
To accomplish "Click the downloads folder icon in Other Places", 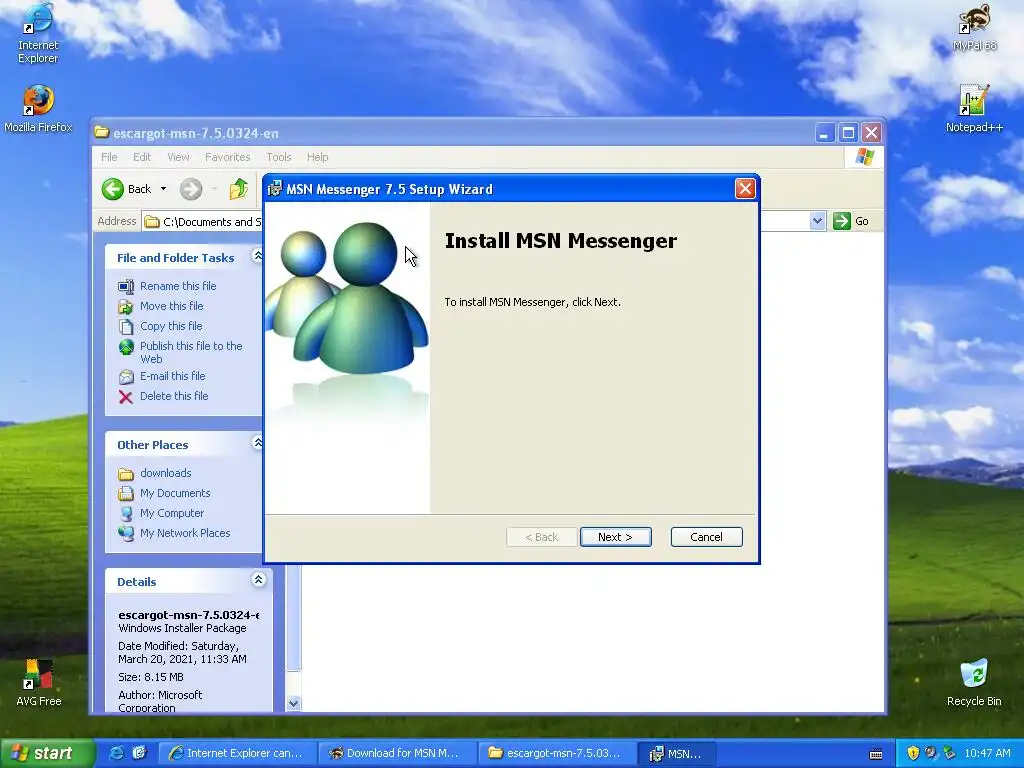I will click(126, 473).
